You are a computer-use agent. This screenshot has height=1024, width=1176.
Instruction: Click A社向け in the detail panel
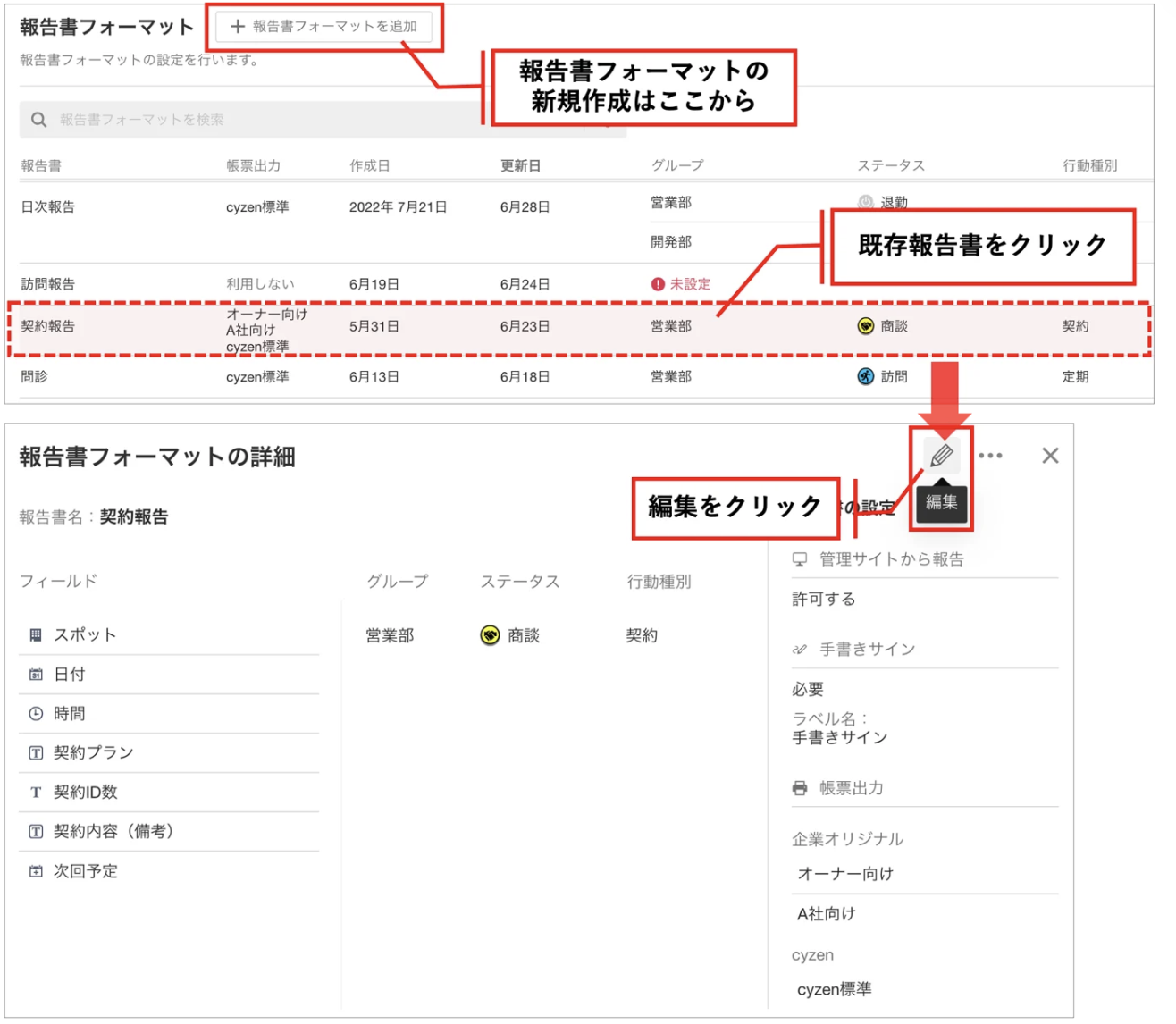[x=826, y=913]
